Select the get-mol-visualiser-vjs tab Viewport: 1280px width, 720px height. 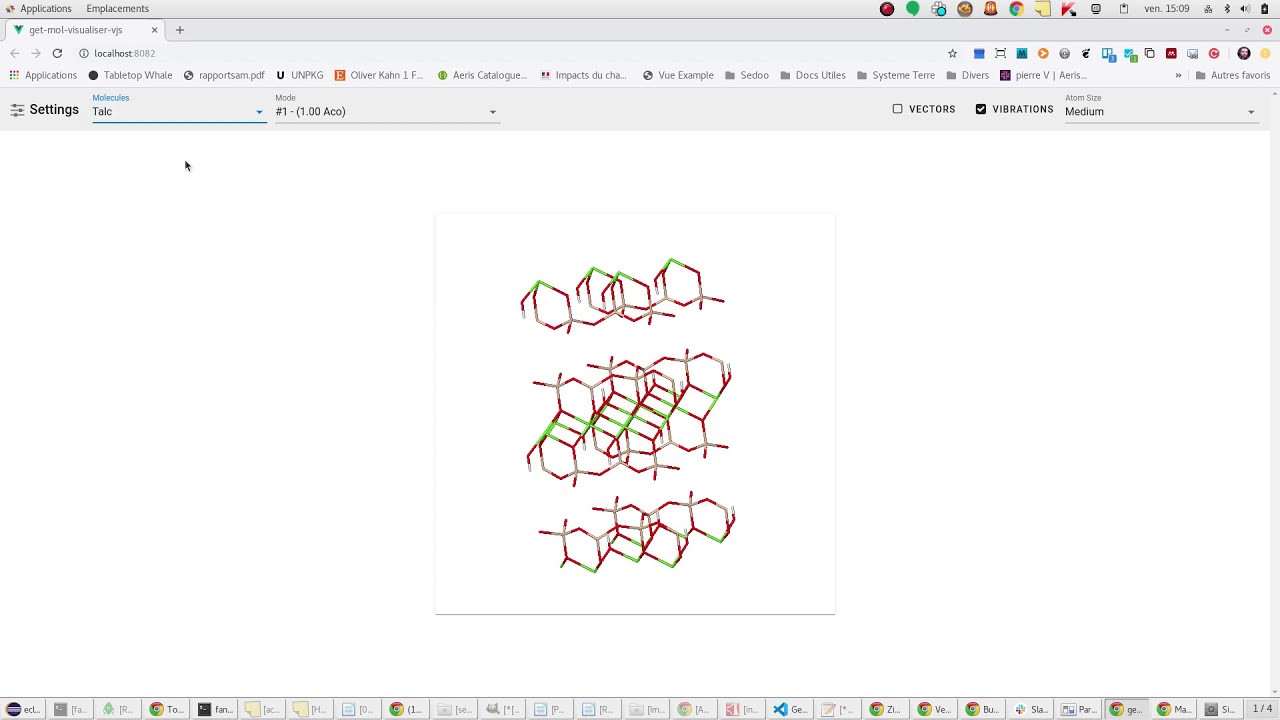85,30
